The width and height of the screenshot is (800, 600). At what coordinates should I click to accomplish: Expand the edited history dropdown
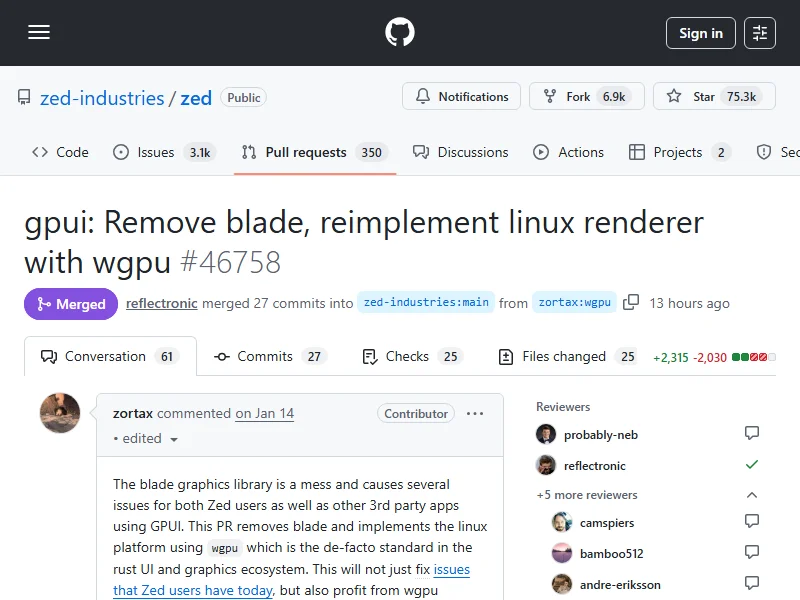click(146, 439)
